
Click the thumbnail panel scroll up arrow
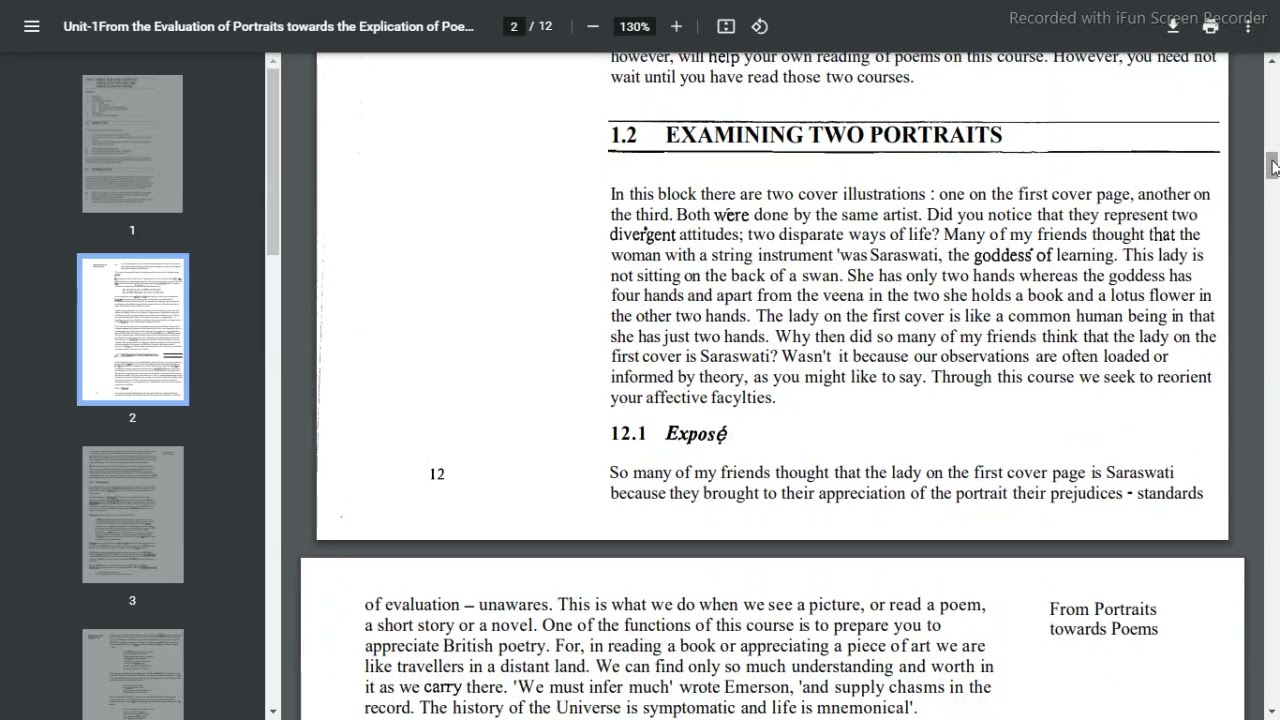[x=273, y=61]
